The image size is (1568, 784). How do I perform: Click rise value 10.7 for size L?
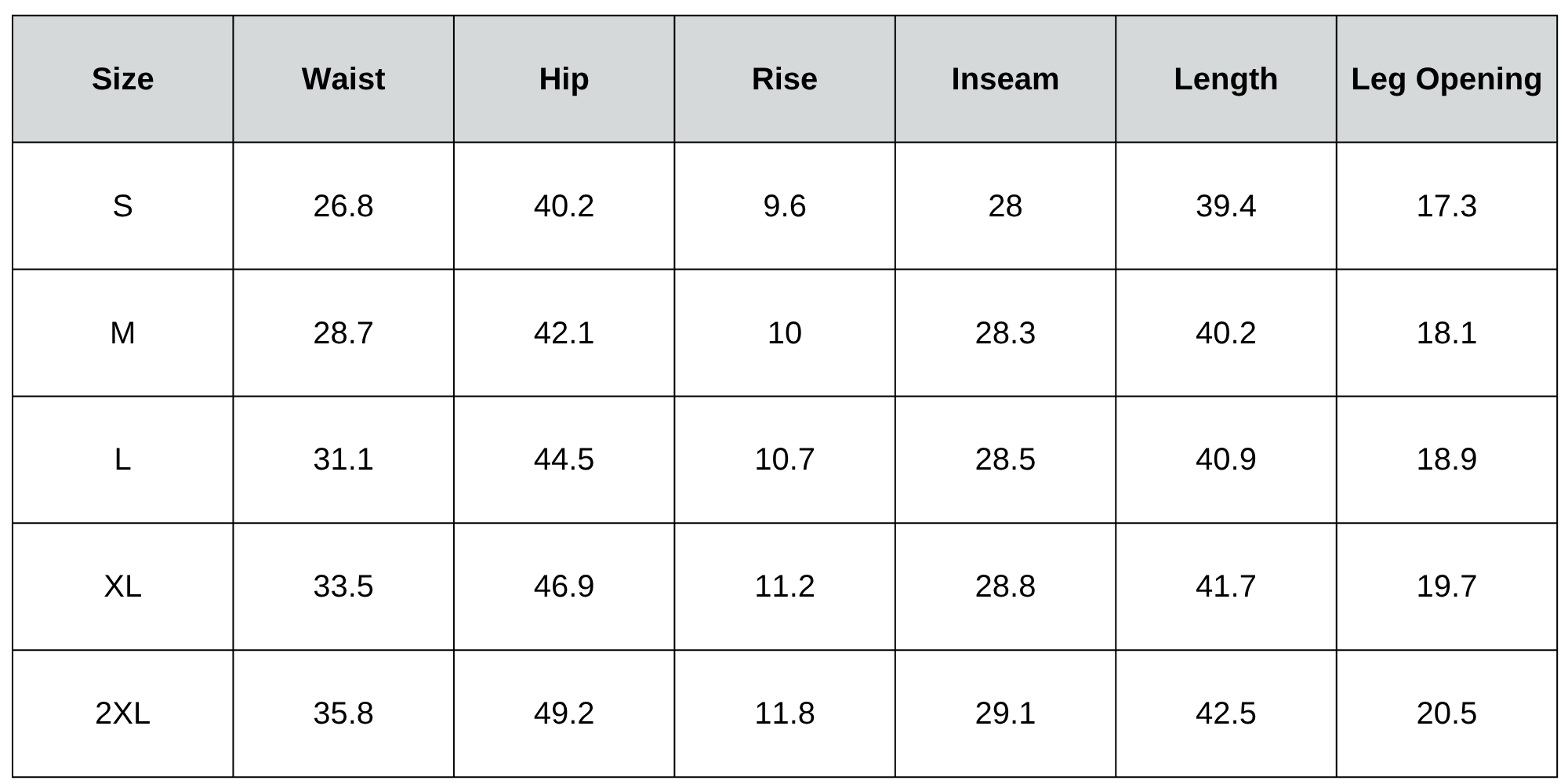(784, 459)
